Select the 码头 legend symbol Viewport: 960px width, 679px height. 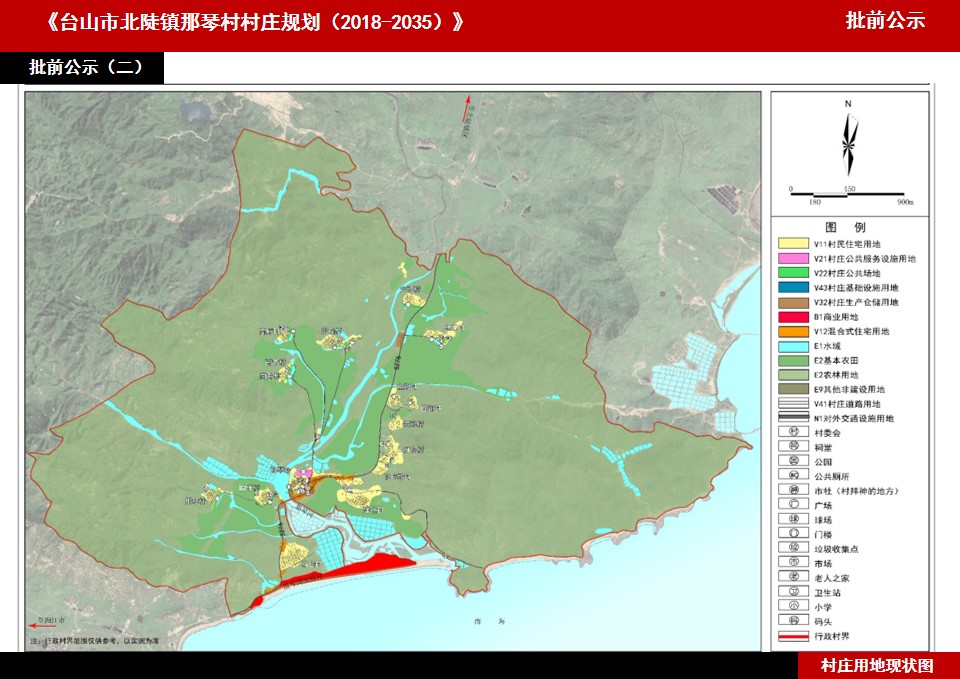pos(793,620)
